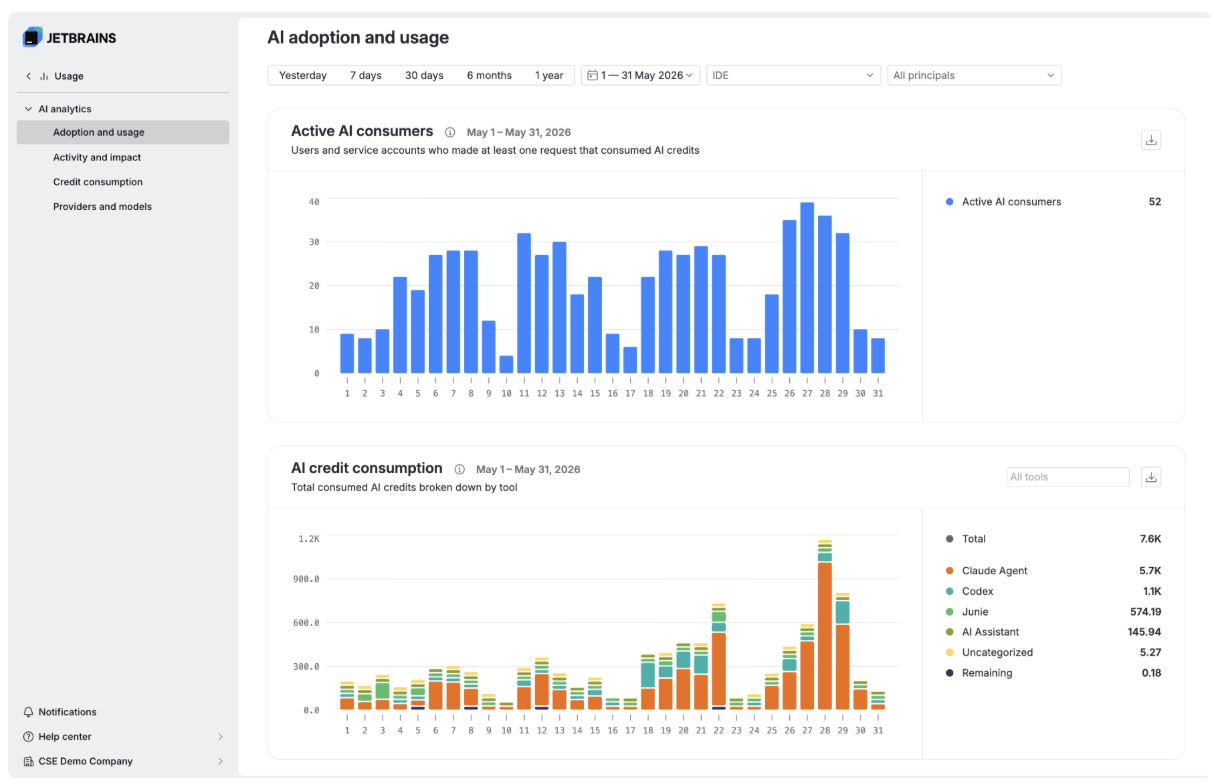Viewport: 1214px width, 784px height.
Task: Toggle the Codex legend series
Action: click(x=969, y=591)
